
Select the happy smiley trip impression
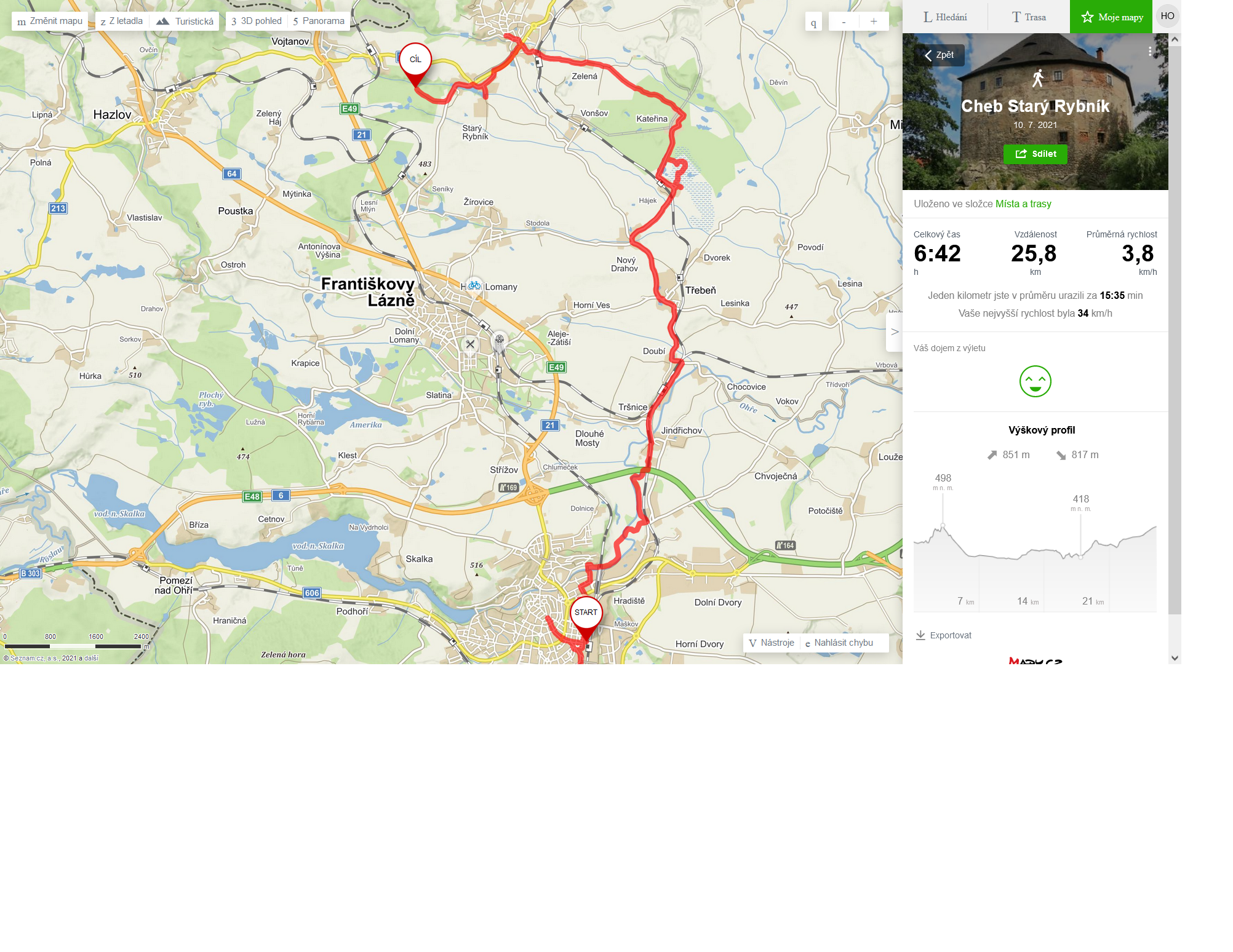1035,381
